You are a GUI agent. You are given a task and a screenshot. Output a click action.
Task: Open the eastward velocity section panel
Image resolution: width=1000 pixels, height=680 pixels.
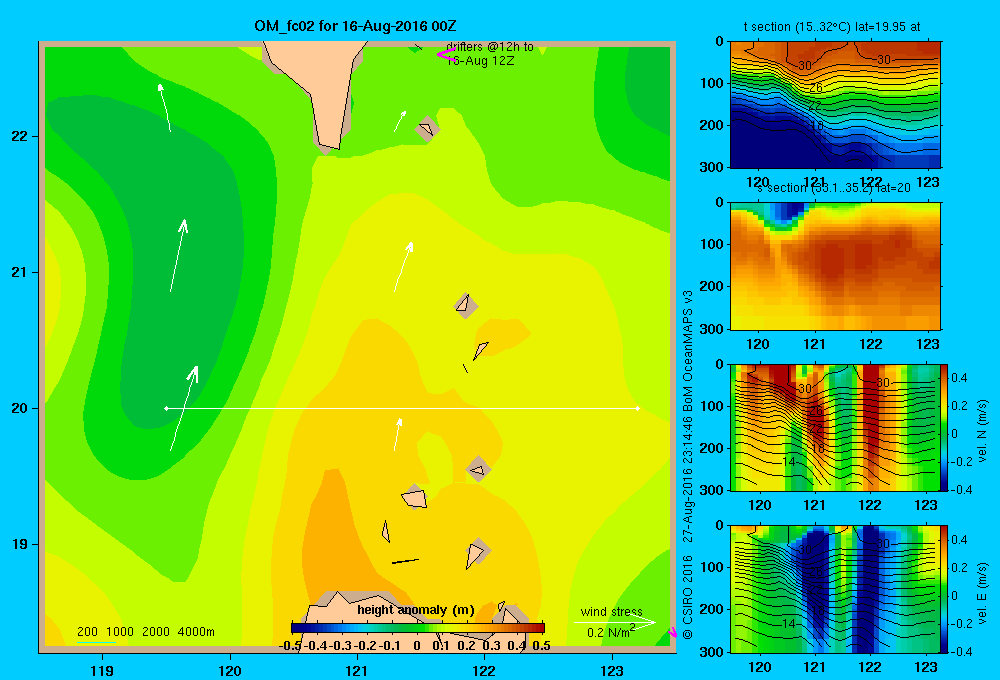click(x=834, y=589)
